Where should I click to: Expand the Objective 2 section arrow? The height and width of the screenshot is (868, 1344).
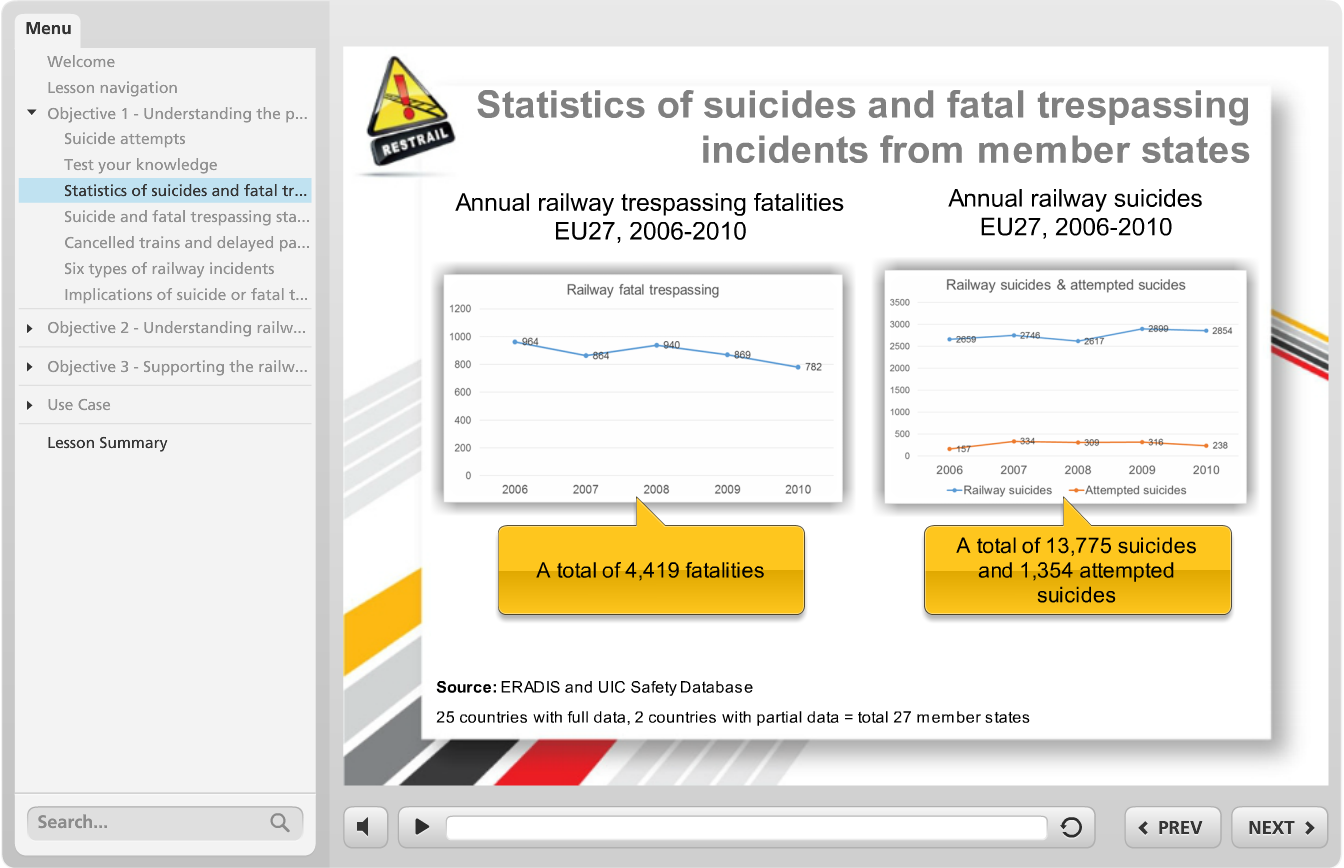30,328
